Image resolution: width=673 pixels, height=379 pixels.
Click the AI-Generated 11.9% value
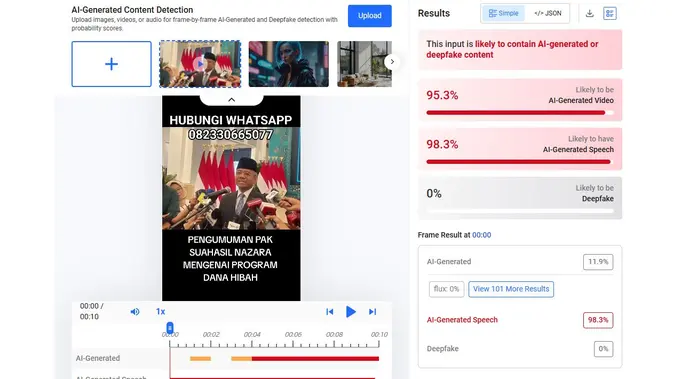tap(598, 262)
